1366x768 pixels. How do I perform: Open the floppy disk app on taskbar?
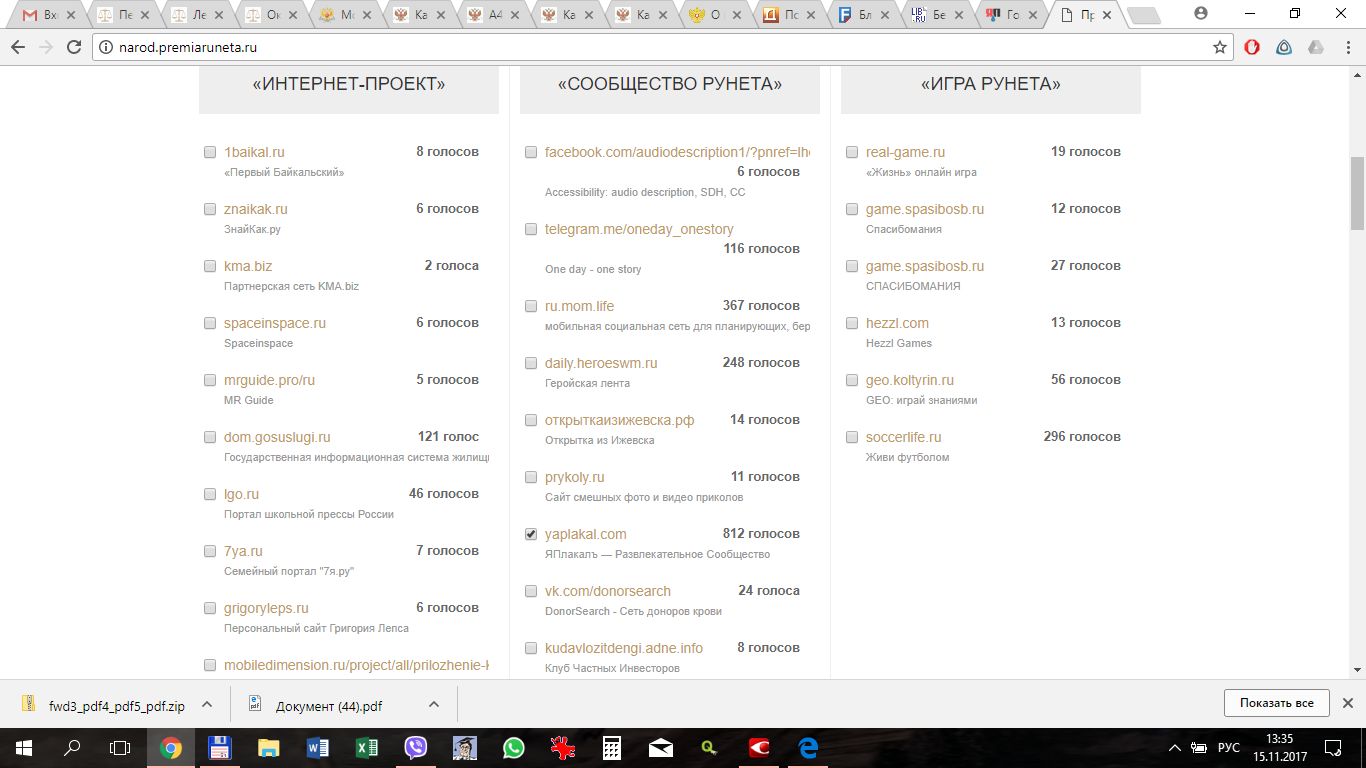pos(220,748)
